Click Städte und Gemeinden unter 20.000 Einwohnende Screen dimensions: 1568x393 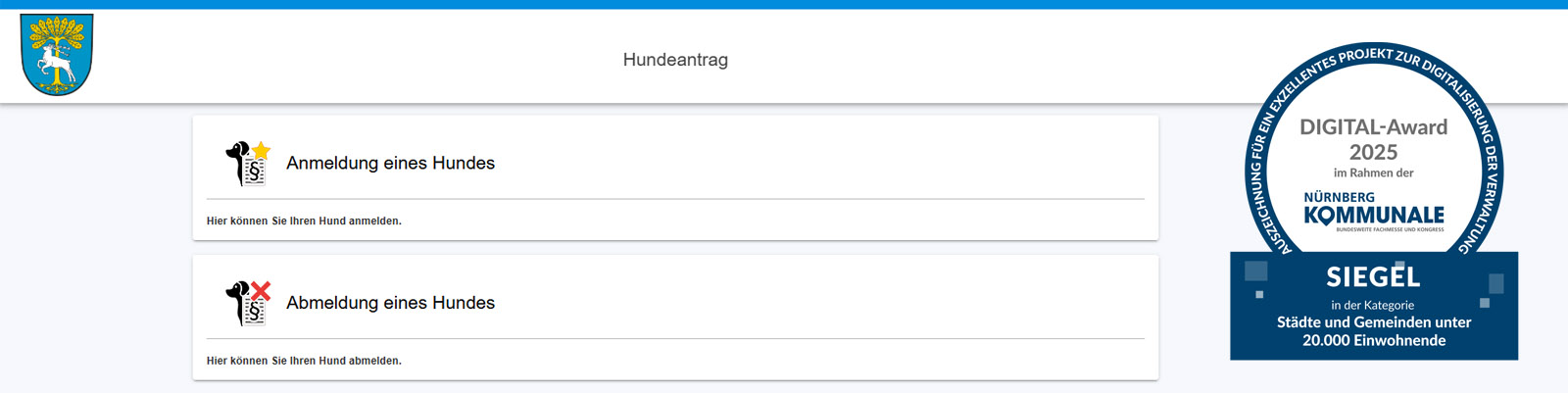(1374, 331)
